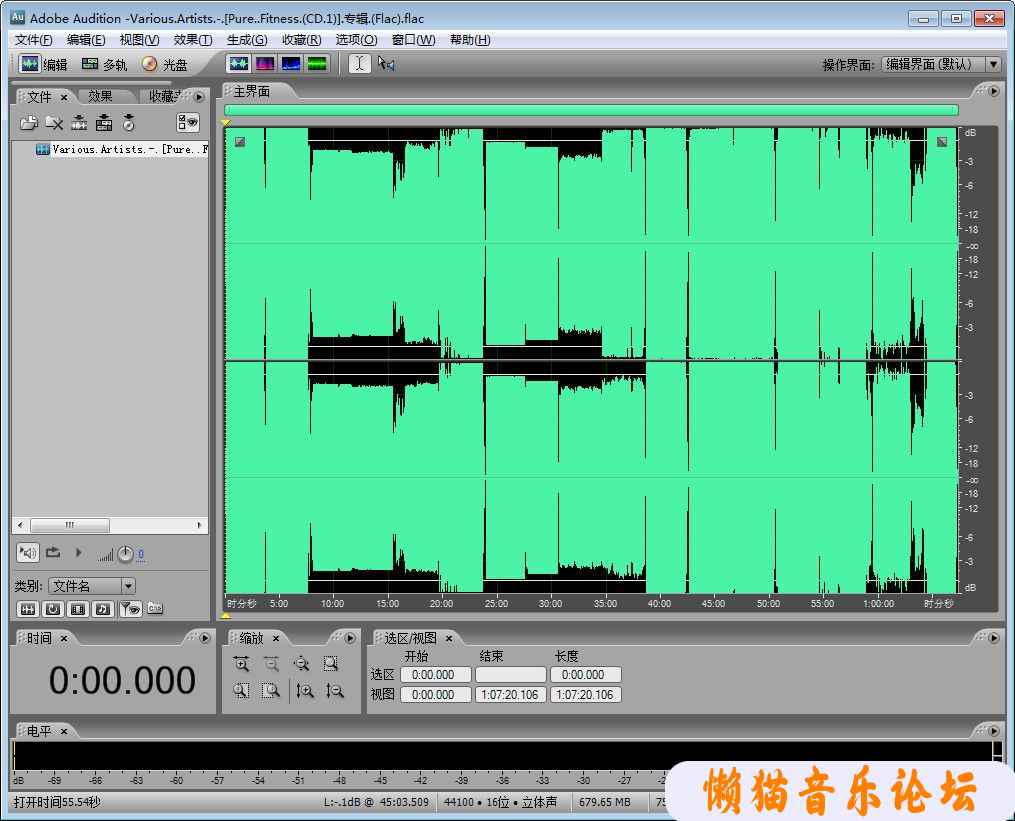
Task: Toggle loop play in the files panel
Action: click(53, 553)
